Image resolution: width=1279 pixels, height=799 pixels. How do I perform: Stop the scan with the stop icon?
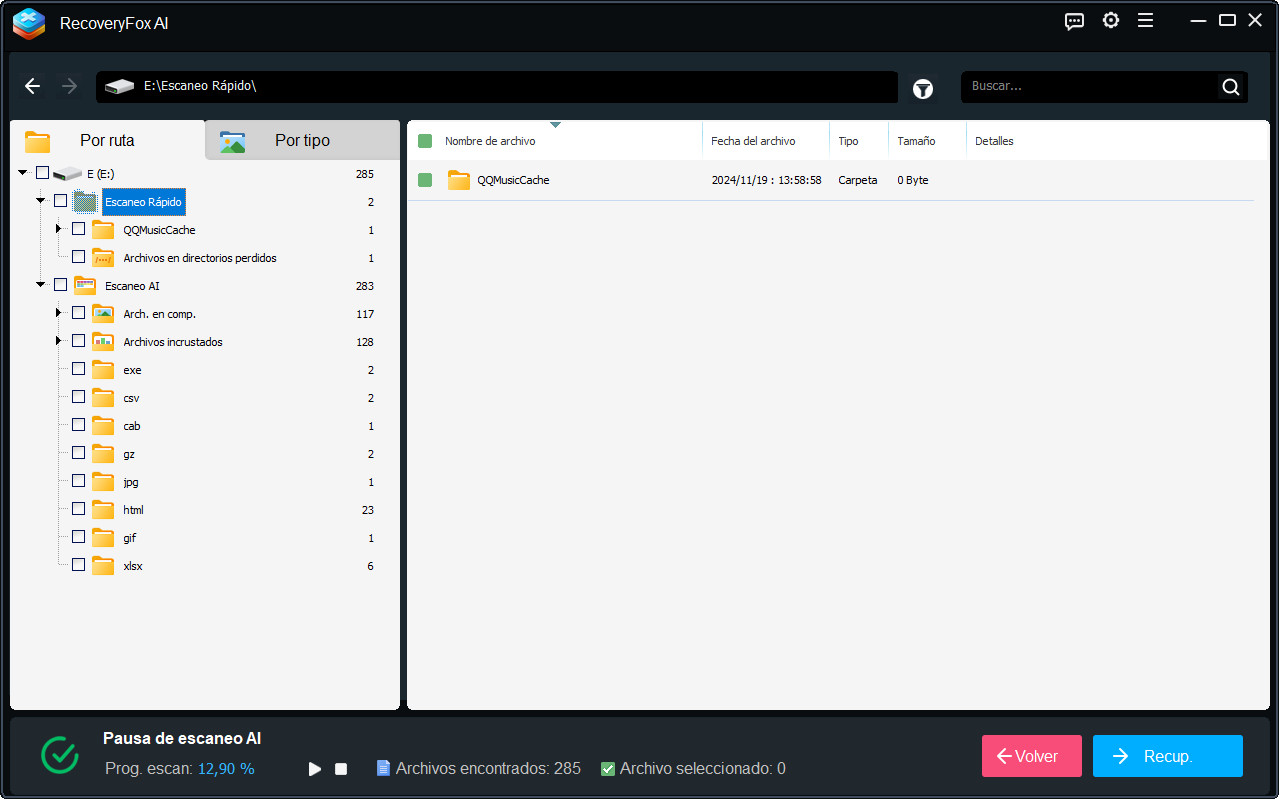pyautogui.click(x=340, y=768)
